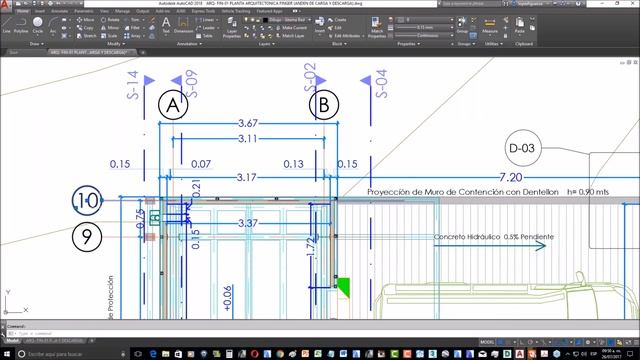Click the Move tool

click(x=85, y=20)
